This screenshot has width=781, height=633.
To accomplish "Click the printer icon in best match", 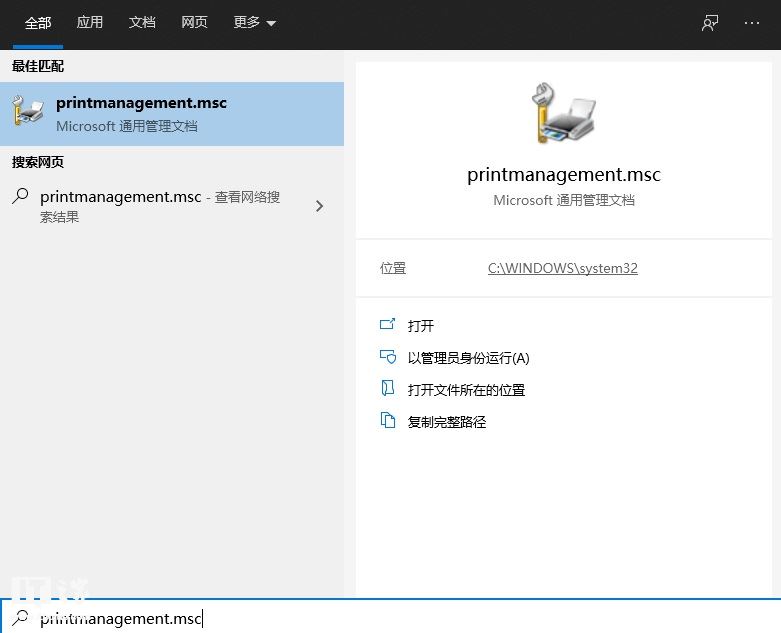I will pyautogui.click(x=28, y=111).
